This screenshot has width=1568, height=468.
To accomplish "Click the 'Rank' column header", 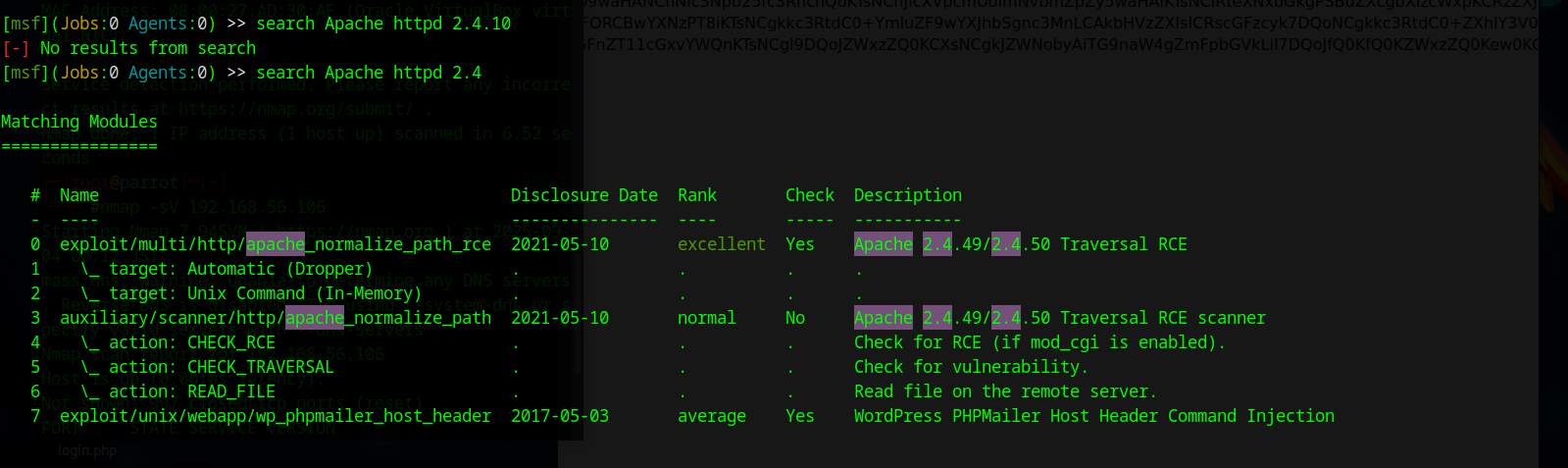I will [697, 195].
